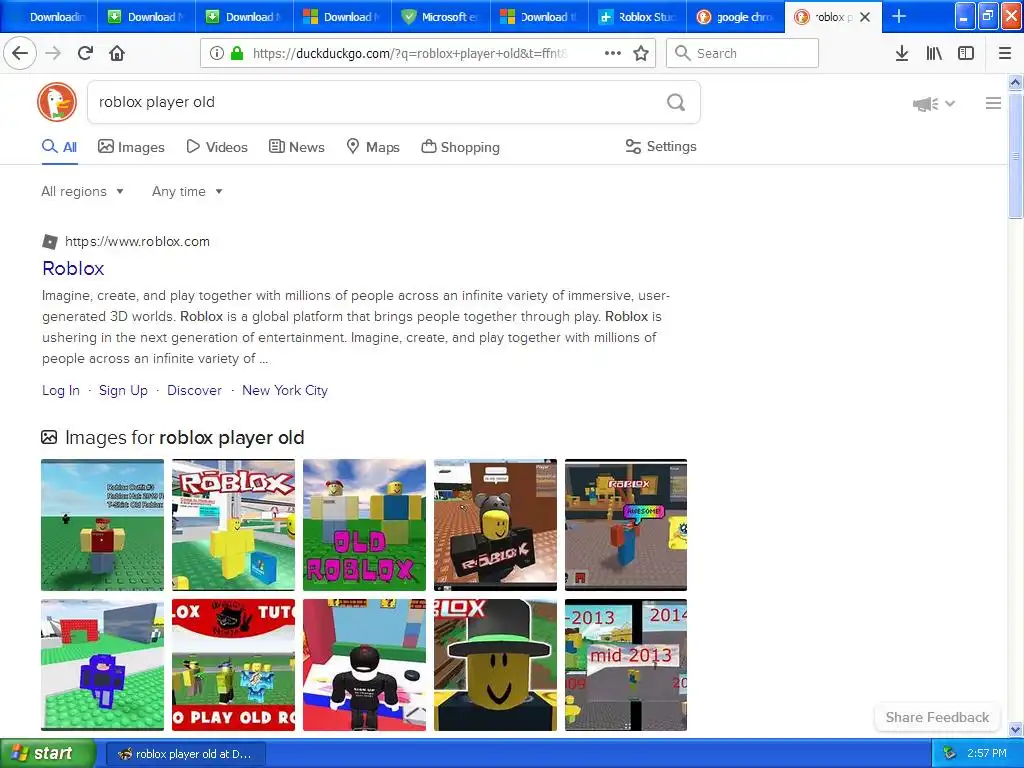Click the system tray icon near clock
The width and height of the screenshot is (1024, 768).
(950, 753)
